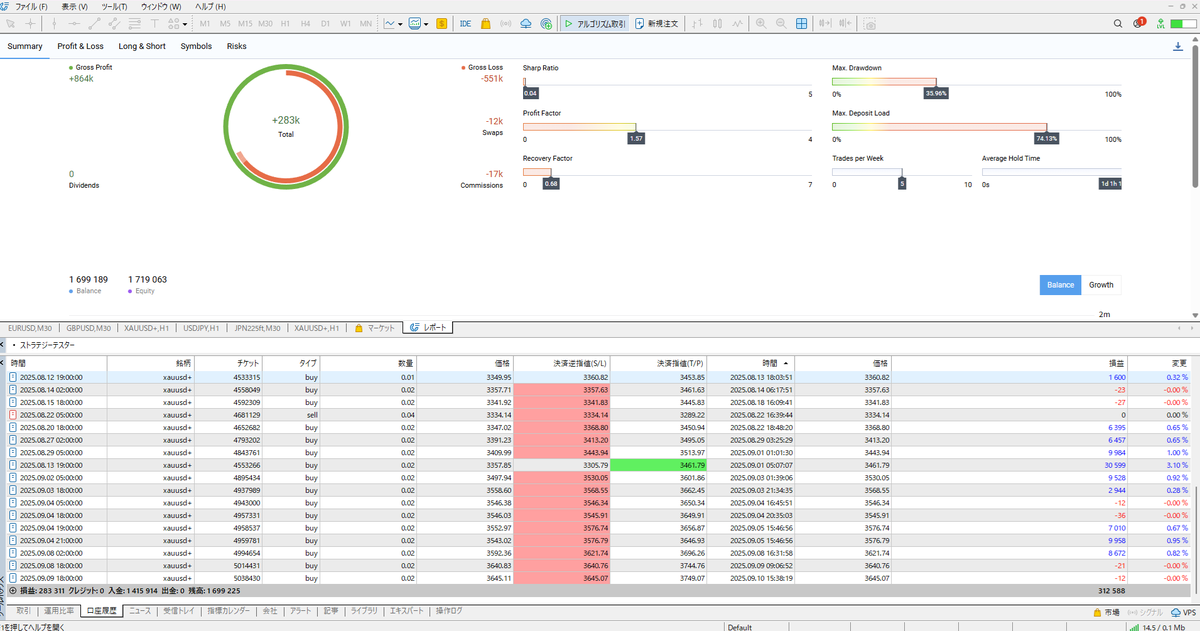The width and height of the screenshot is (1200, 631).
Task: Switch chart to bar chart icon
Action: [x=696, y=23]
